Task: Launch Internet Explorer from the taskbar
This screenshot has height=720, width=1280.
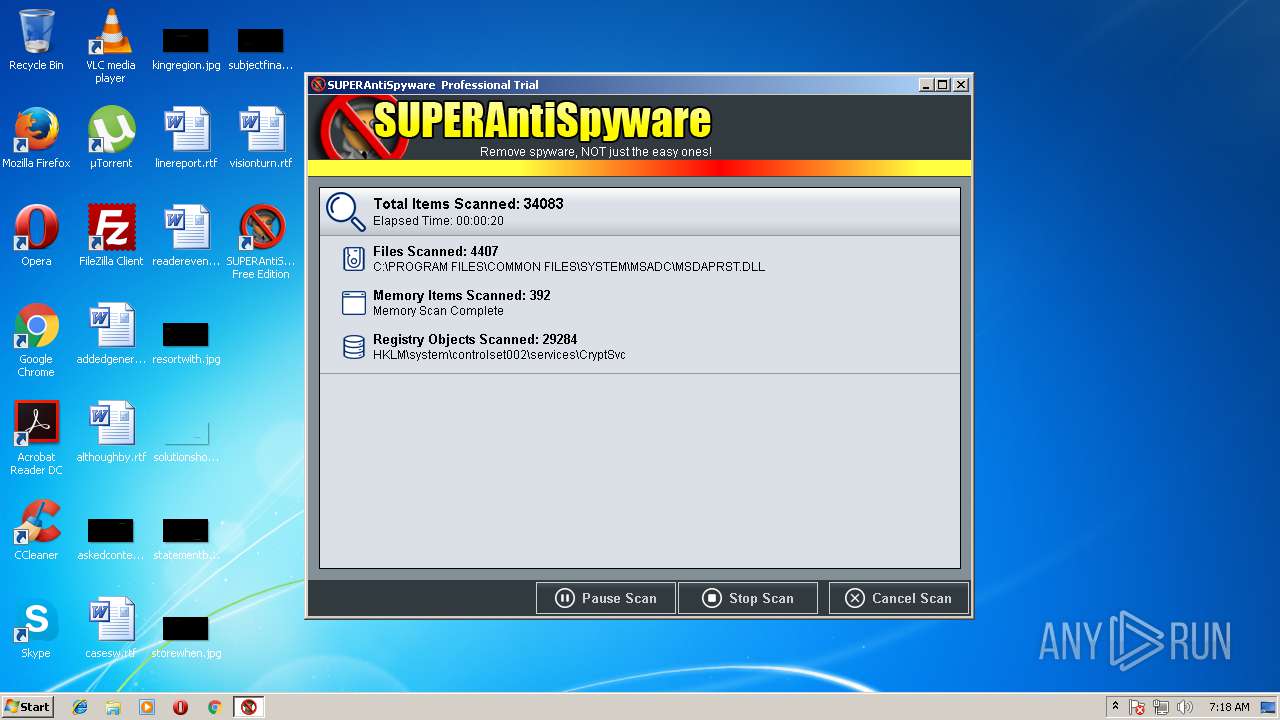Action: click(x=80, y=707)
